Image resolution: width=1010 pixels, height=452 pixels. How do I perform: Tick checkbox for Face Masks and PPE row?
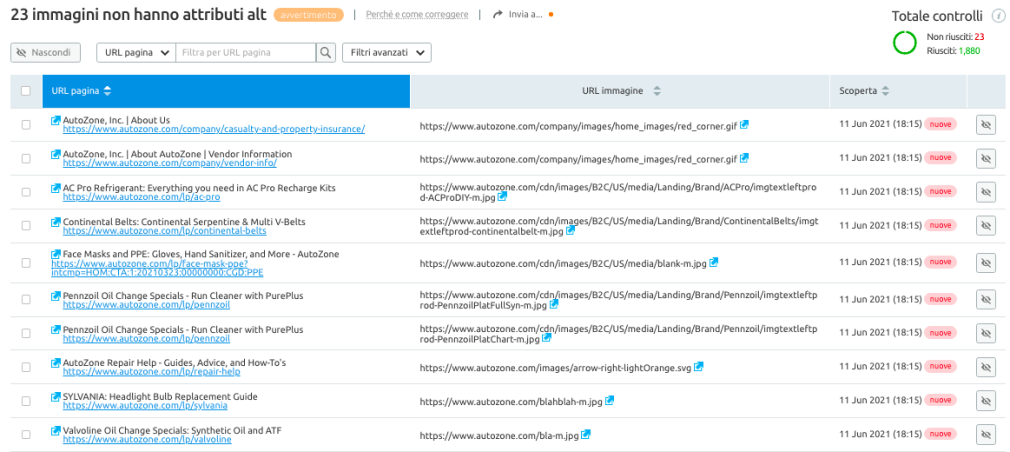pos(26,263)
